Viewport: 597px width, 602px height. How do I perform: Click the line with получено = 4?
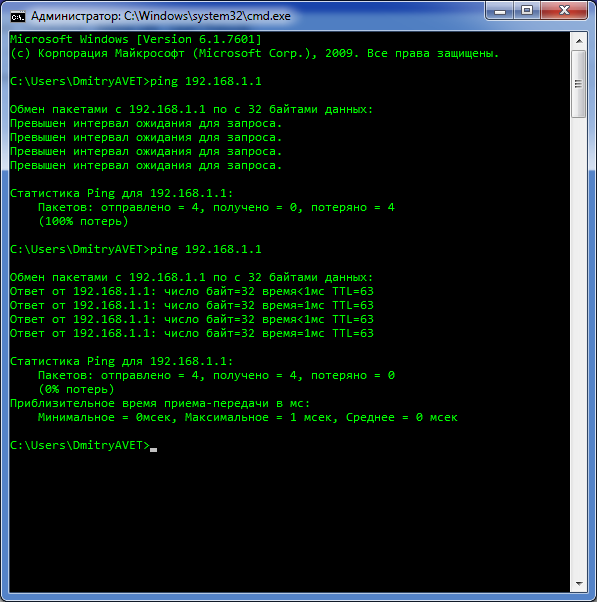[x=216, y=375]
